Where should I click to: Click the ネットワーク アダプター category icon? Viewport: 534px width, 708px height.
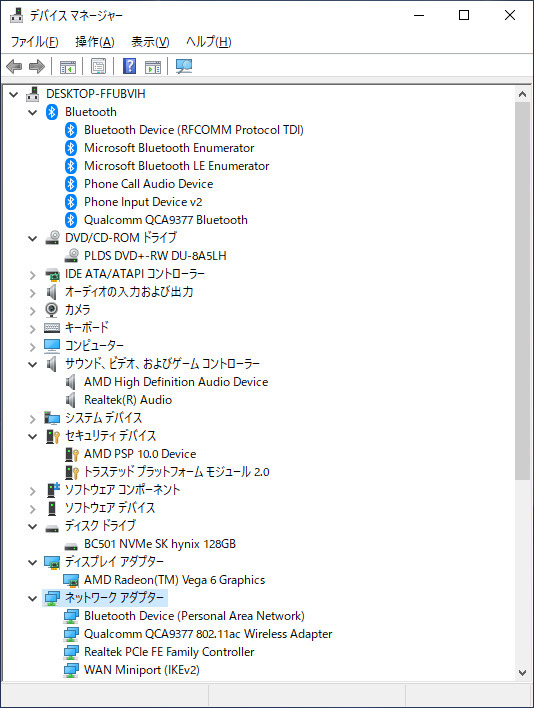(52, 598)
